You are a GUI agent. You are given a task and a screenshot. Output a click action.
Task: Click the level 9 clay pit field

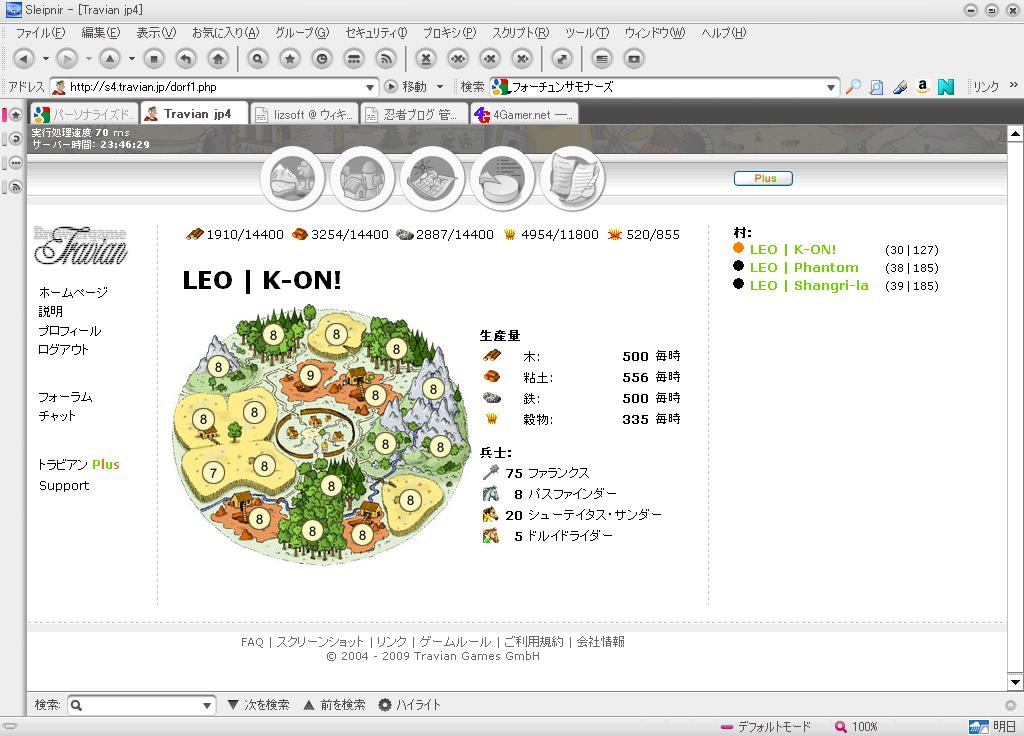click(310, 376)
